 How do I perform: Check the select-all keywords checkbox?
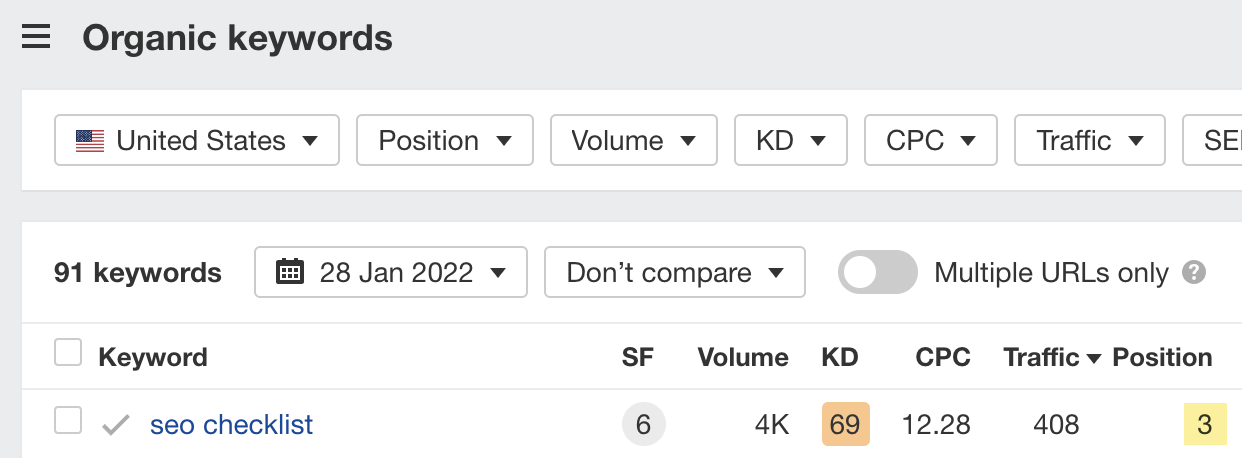tap(68, 353)
